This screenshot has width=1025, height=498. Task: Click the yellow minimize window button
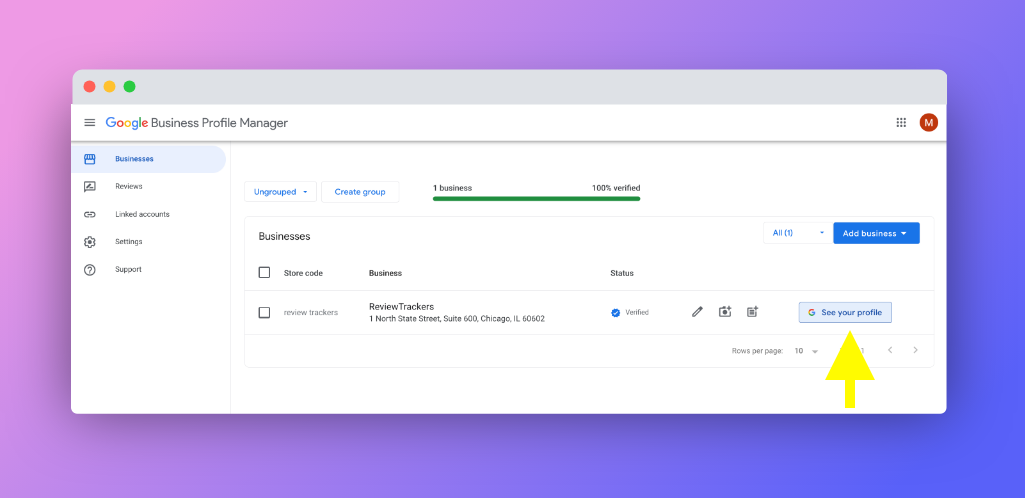point(109,86)
